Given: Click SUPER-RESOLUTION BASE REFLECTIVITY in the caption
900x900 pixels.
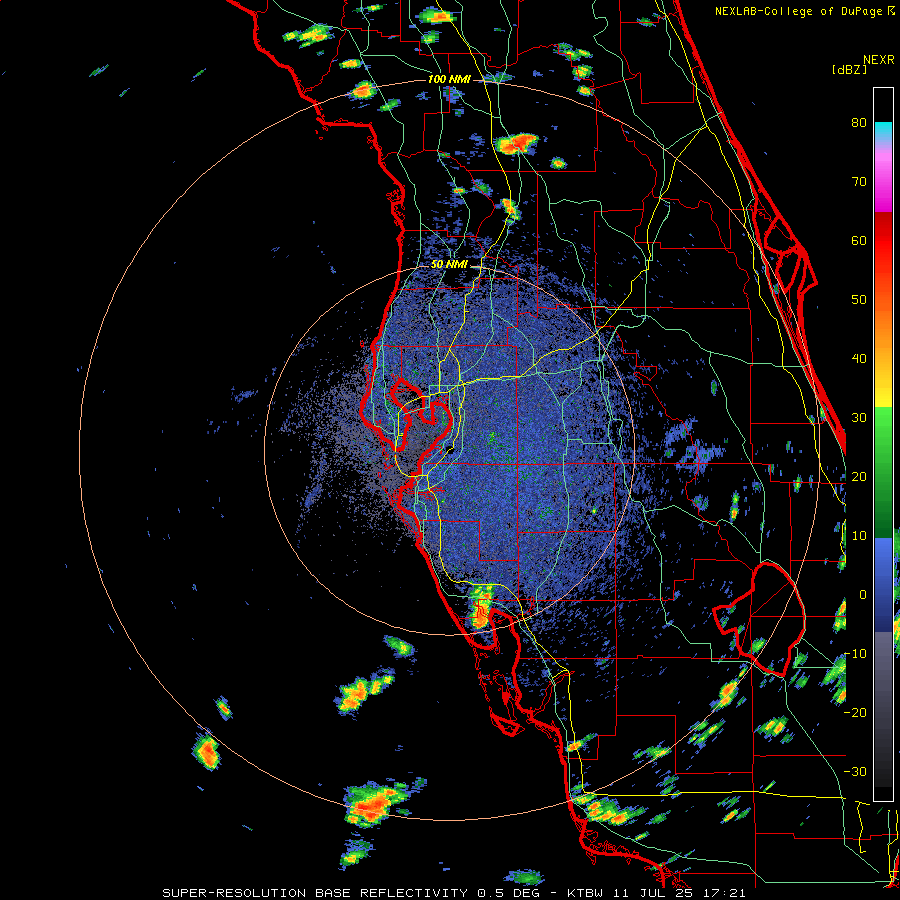Looking at the screenshot, I should pos(315,893).
